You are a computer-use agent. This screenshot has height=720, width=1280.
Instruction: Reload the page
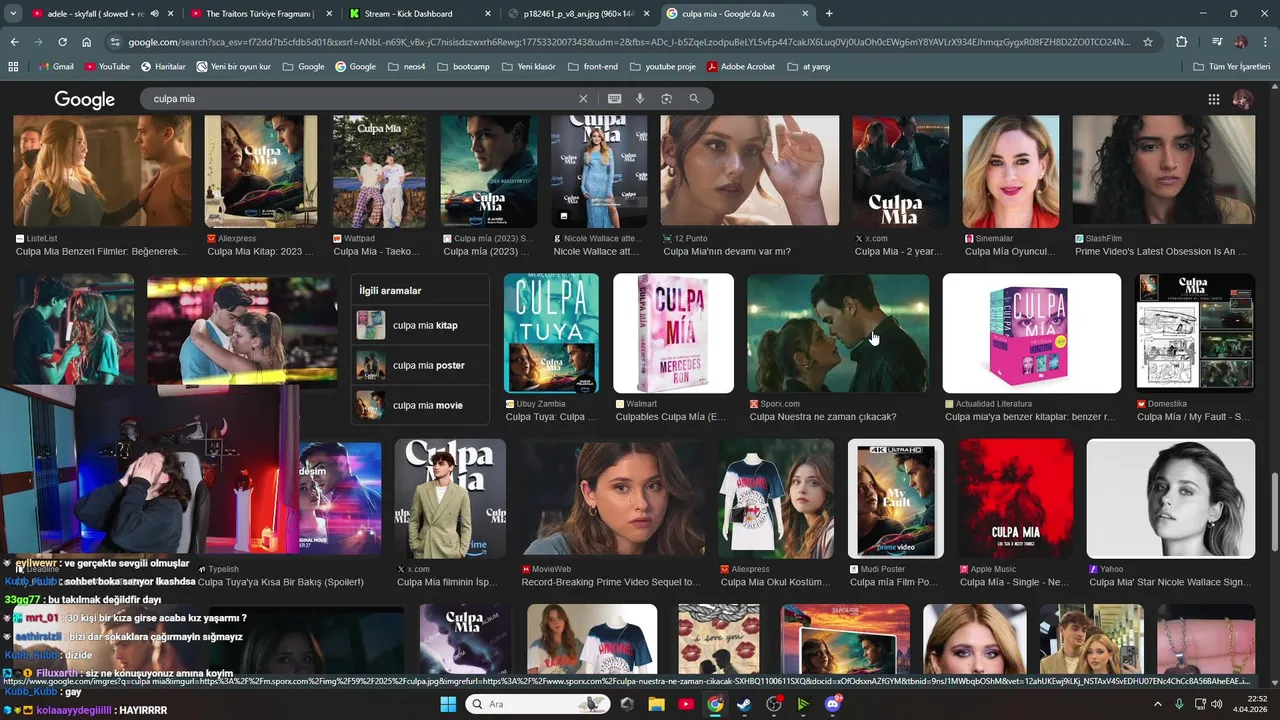tap(62, 42)
